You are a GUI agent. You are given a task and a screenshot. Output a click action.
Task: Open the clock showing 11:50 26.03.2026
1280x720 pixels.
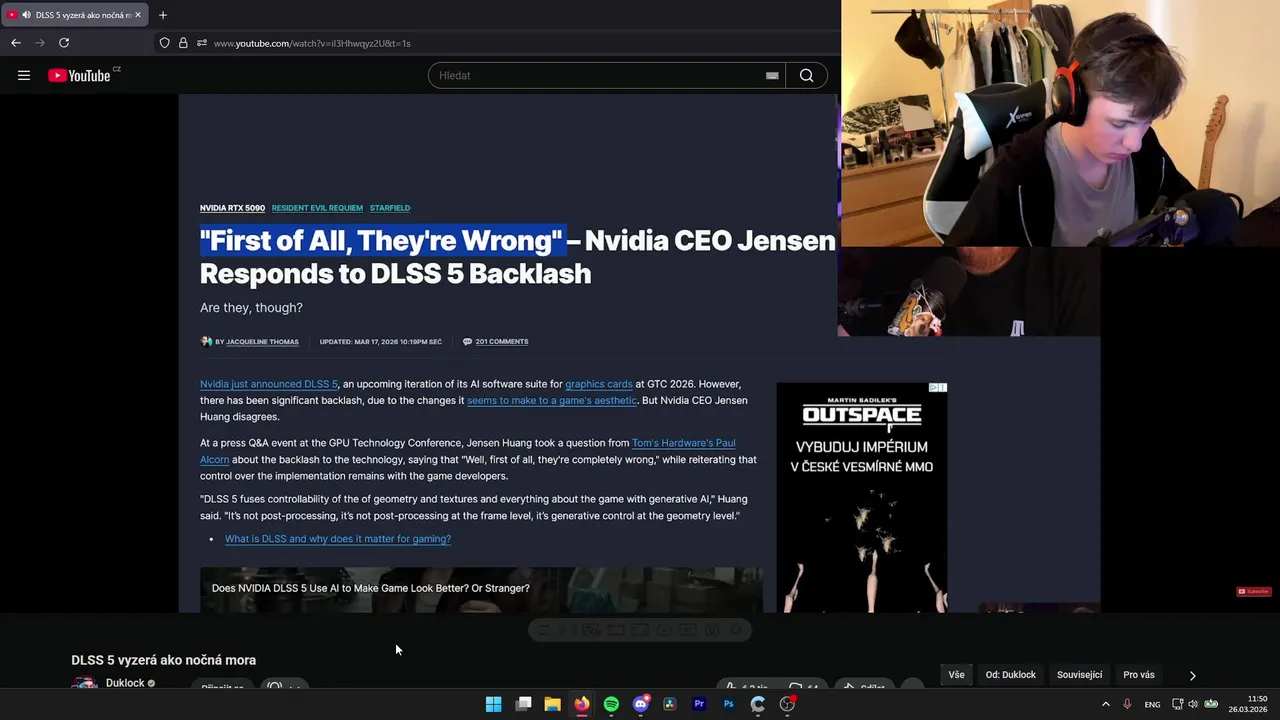[x=1248, y=704]
